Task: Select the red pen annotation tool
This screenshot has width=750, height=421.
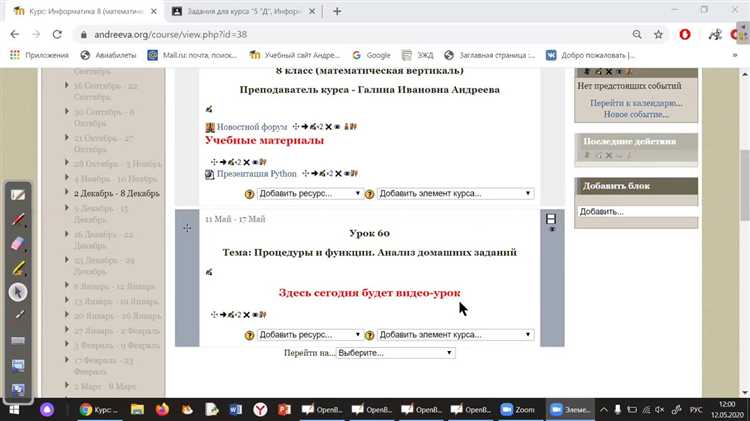Action: [18, 219]
